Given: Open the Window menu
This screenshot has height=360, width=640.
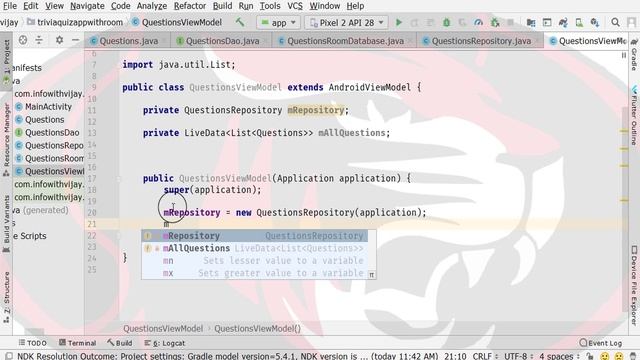Looking at the screenshot, I should [324, 6].
